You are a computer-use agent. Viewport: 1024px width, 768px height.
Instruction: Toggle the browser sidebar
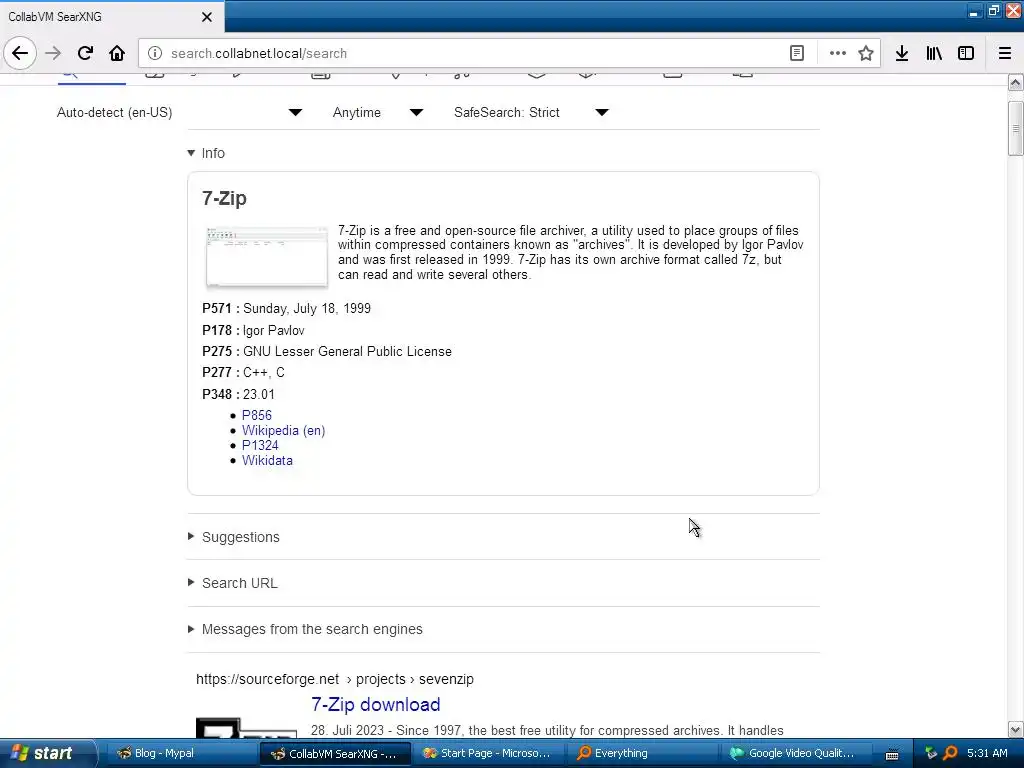click(966, 53)
